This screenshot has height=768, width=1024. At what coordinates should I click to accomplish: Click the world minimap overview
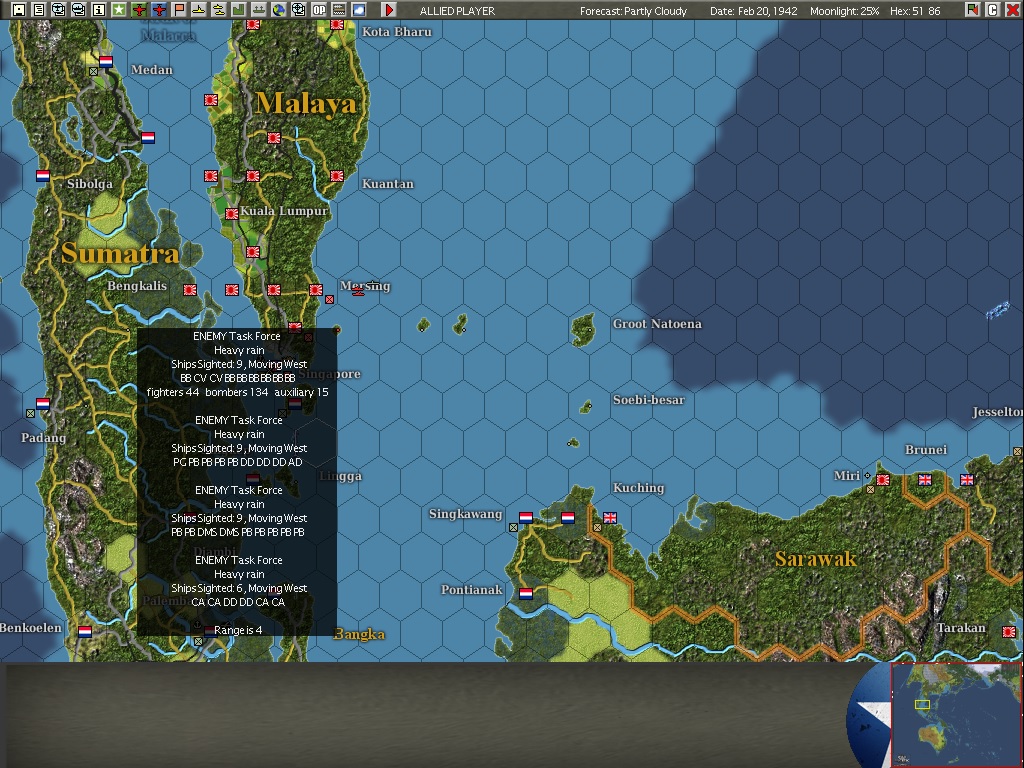(x=956, y=715)
